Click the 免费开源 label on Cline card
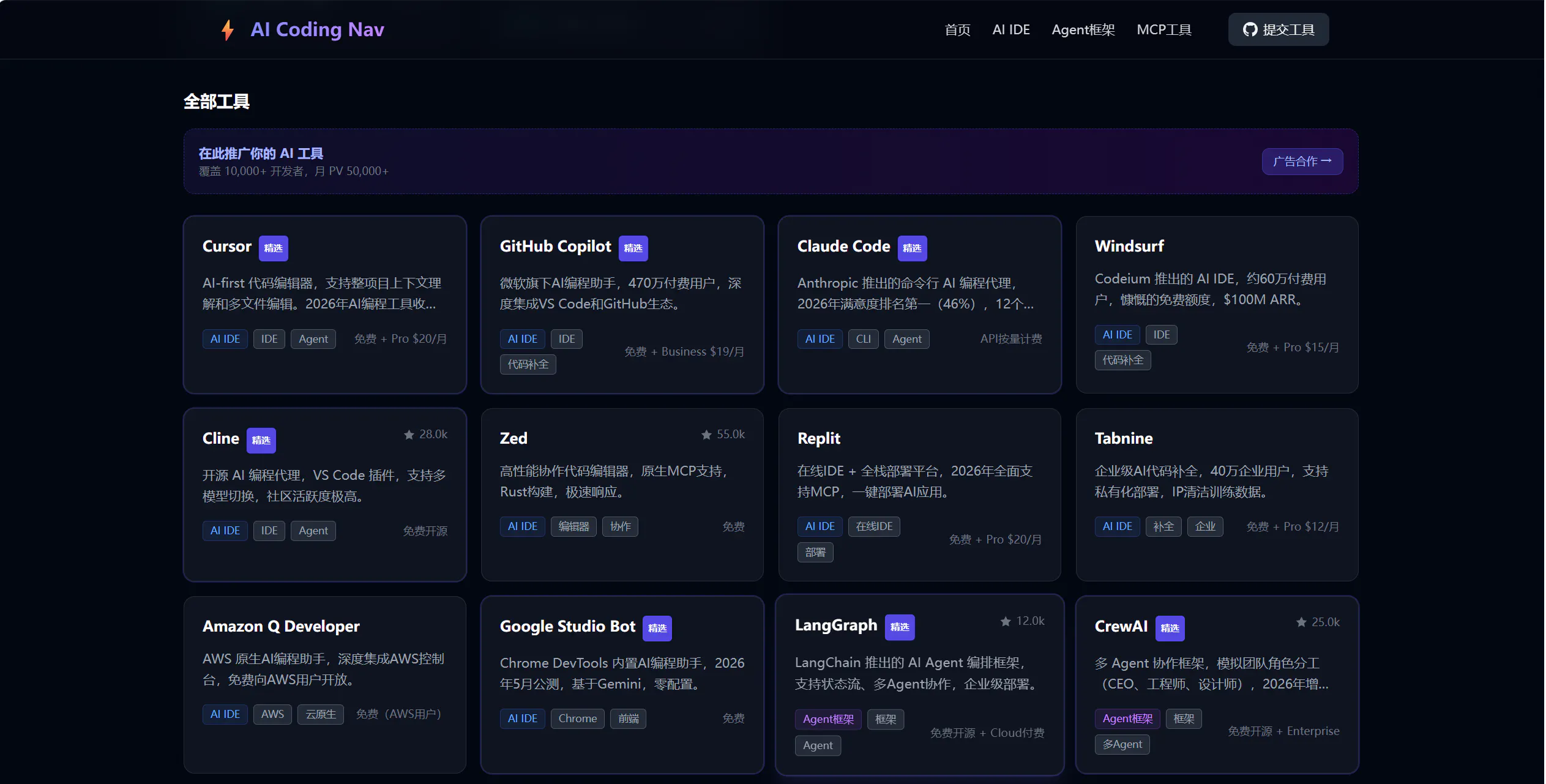Viewport: 1546px width, 784px height. pos(425,531)
